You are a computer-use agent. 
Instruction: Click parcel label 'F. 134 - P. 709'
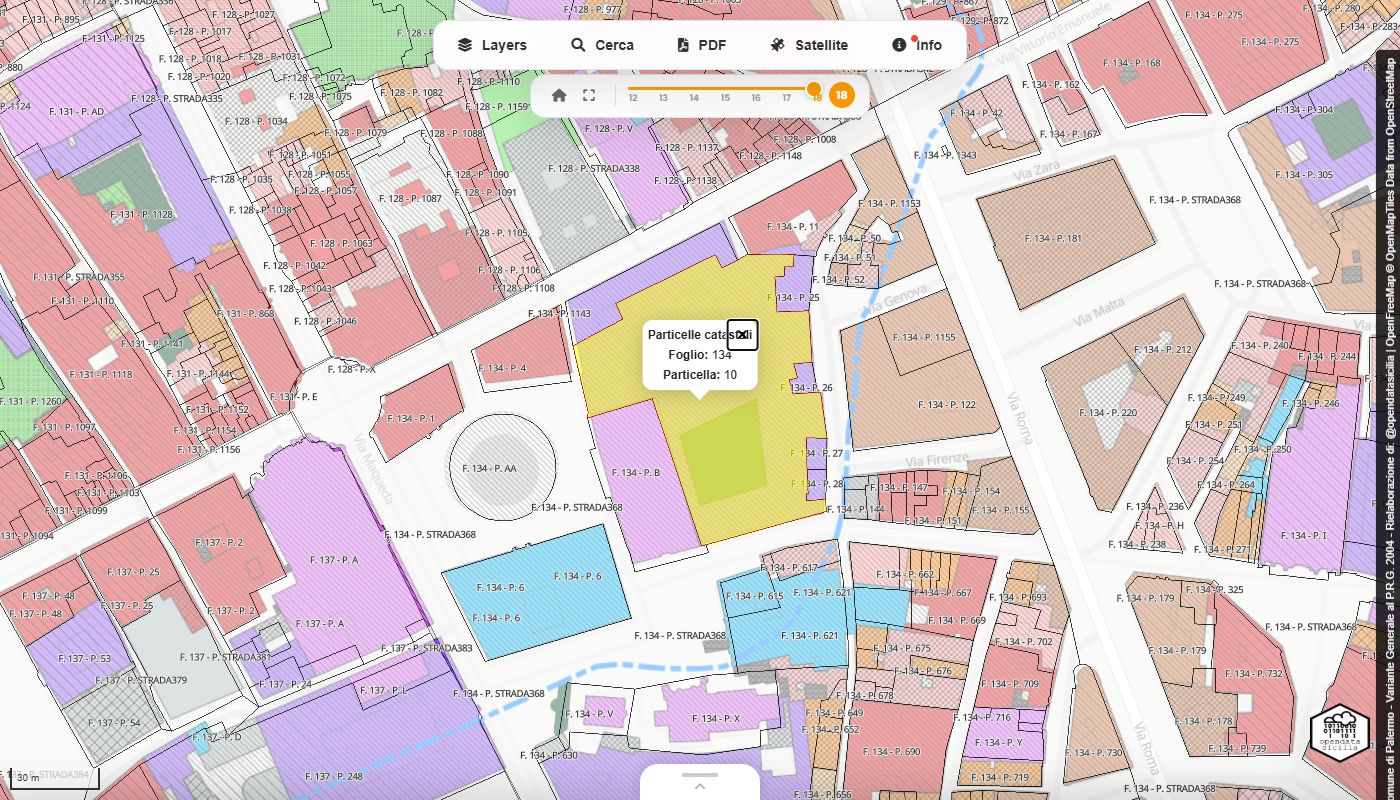pos(1011,684)
